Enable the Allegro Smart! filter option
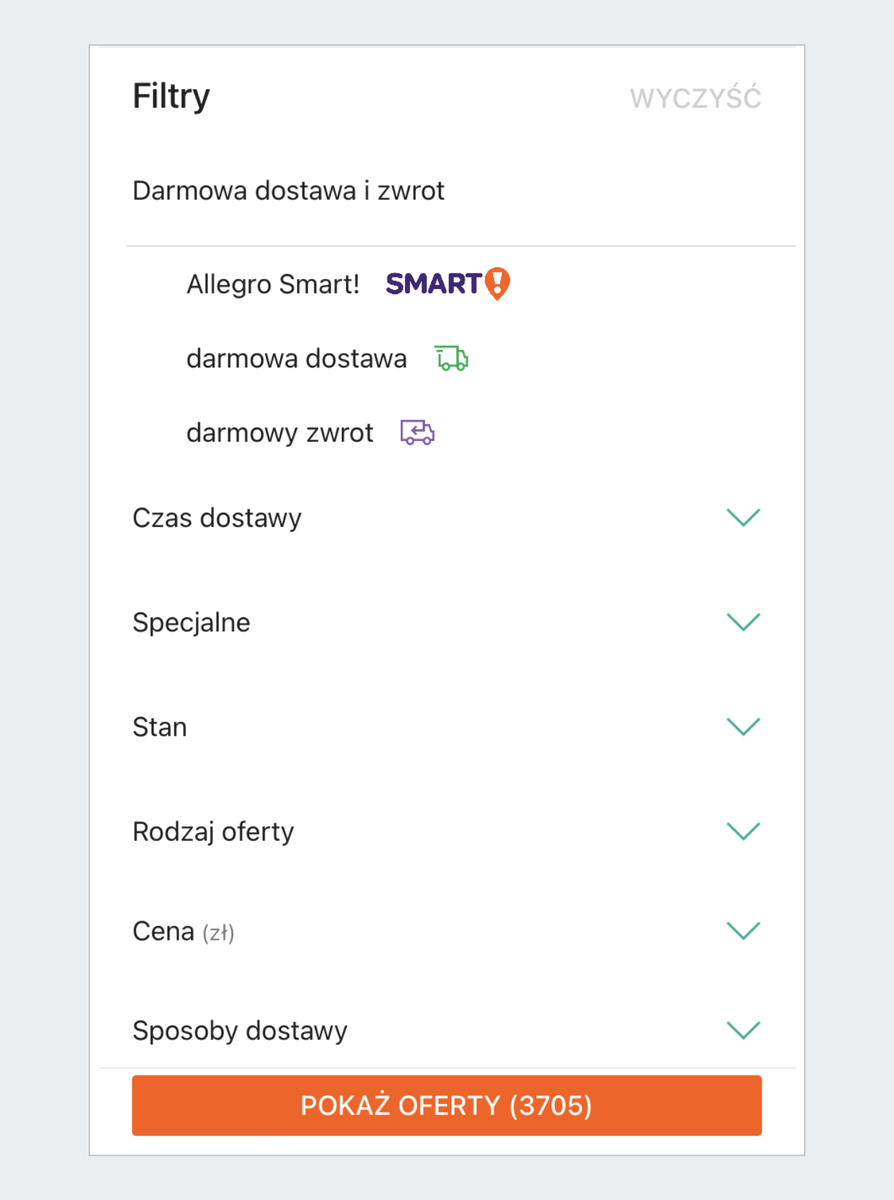This screenshot has height=1200, width=894. [x=272, y=285]
